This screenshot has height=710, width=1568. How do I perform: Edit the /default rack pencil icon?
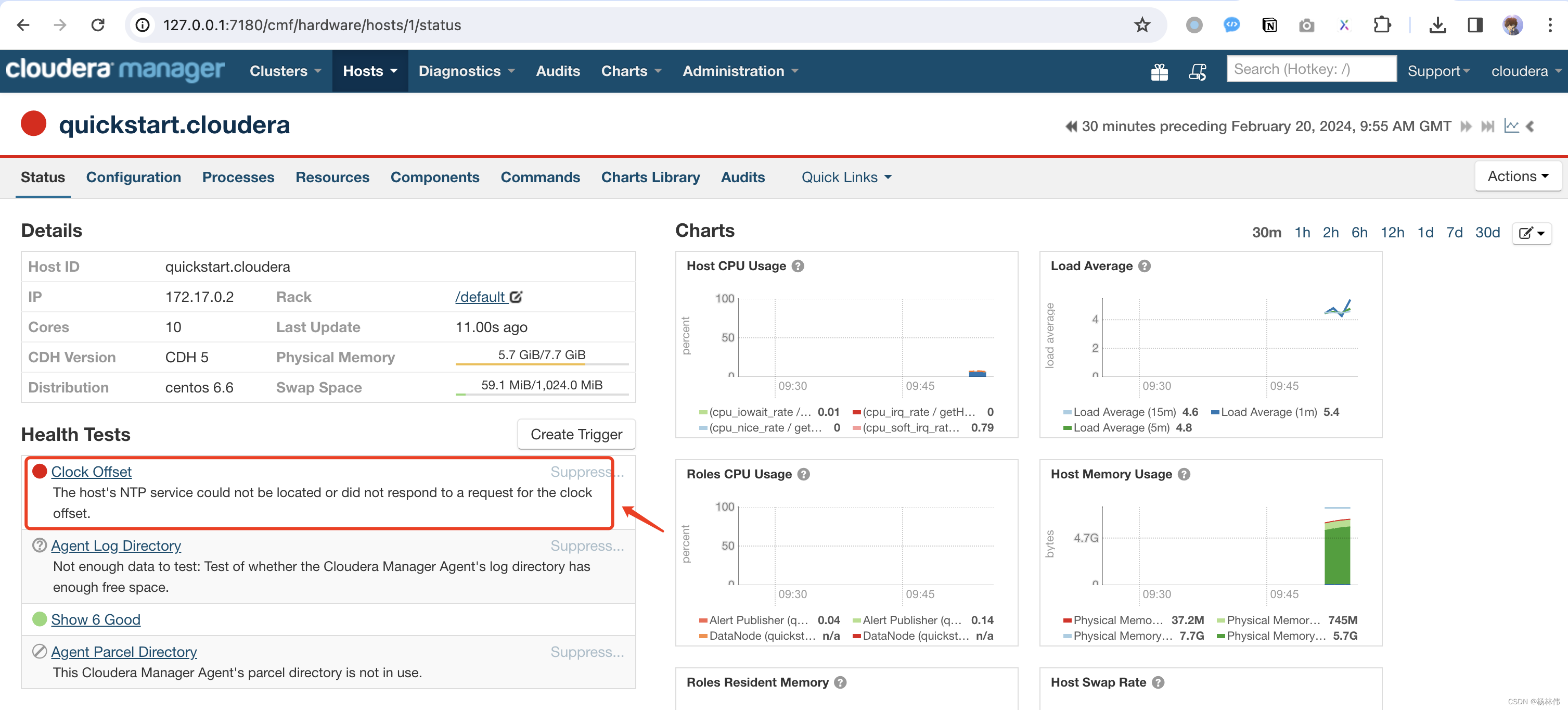[x=516, y=297]
